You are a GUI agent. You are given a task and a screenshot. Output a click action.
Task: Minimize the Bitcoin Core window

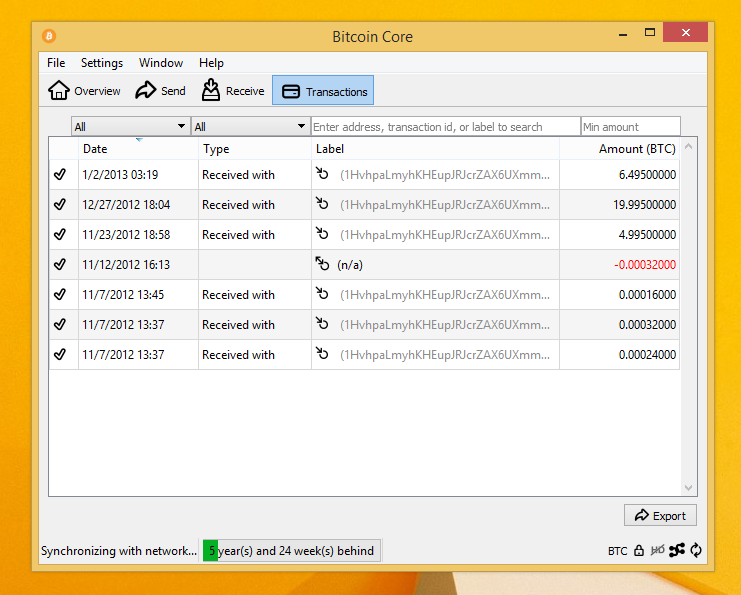[623, 34]
